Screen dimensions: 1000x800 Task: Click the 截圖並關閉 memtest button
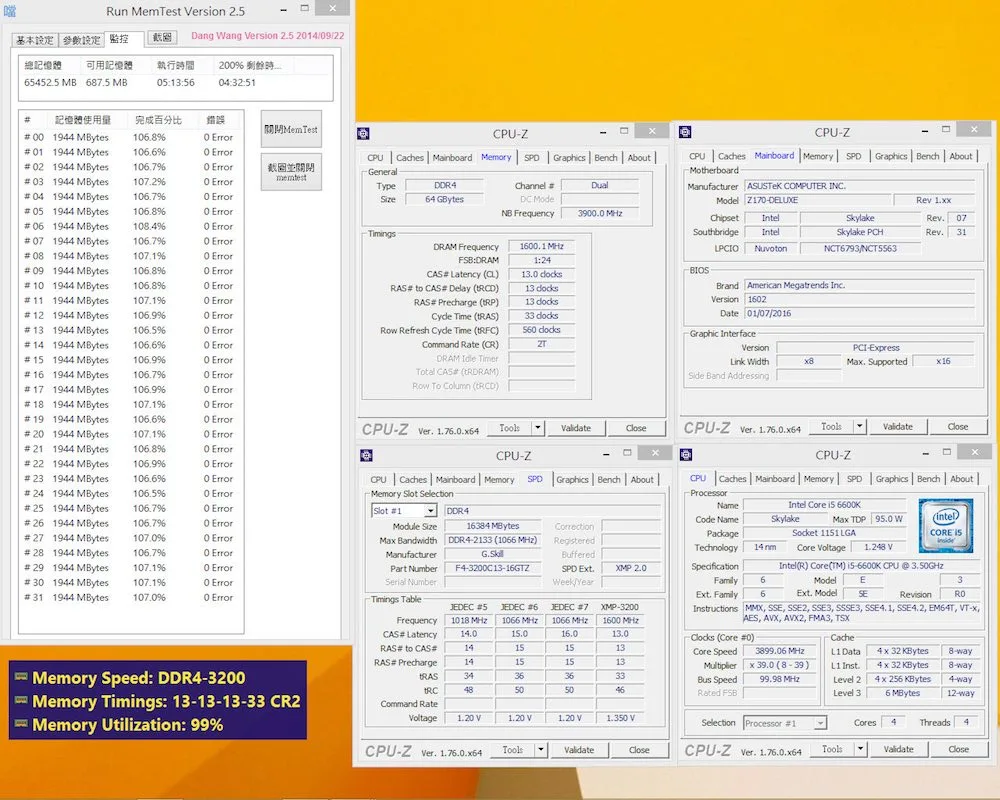point(291,172)
